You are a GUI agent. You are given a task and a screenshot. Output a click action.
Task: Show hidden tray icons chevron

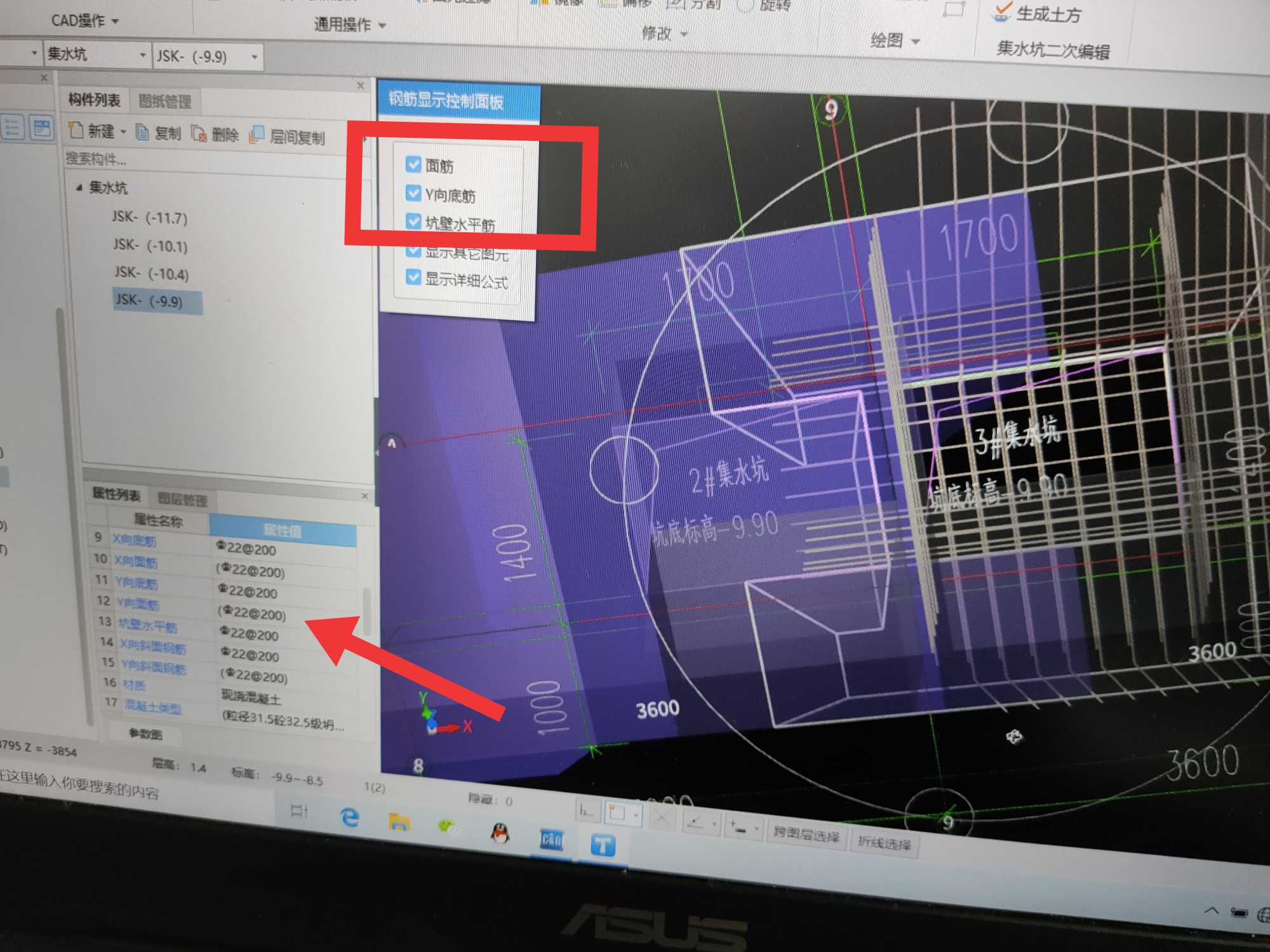[1211, 910]
